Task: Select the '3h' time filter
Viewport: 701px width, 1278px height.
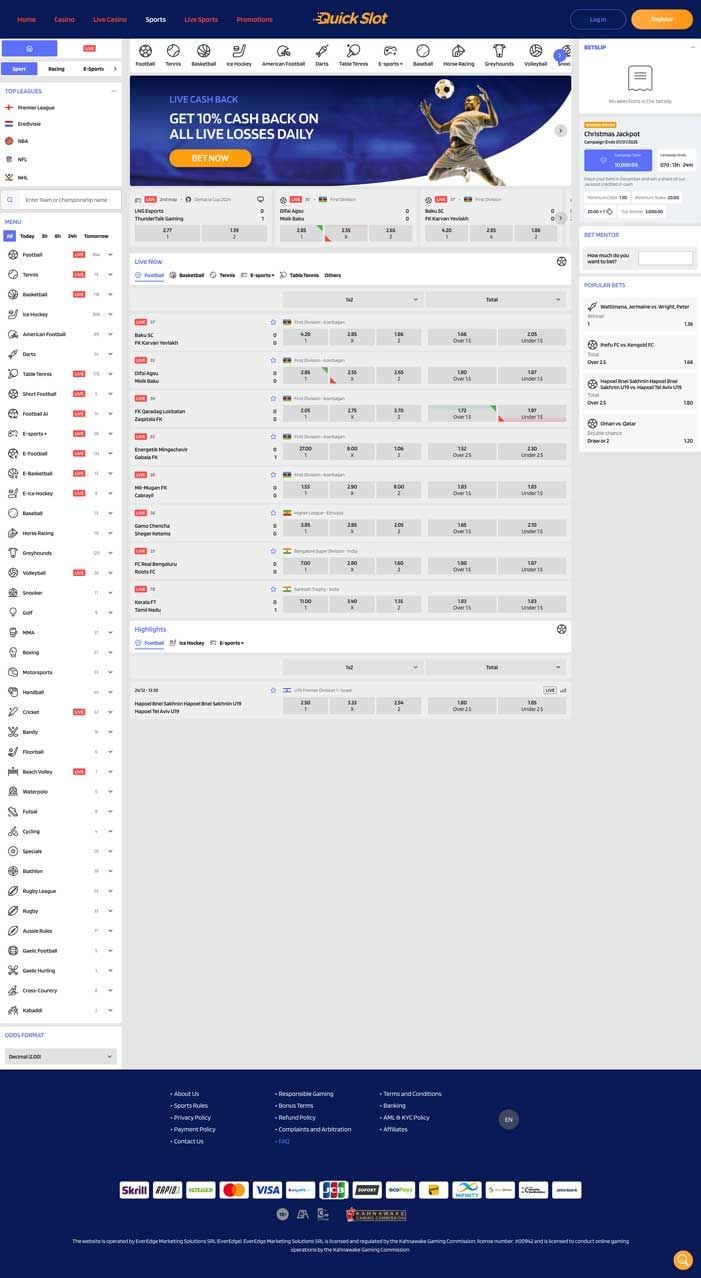Action: click(x=45, y=236)
